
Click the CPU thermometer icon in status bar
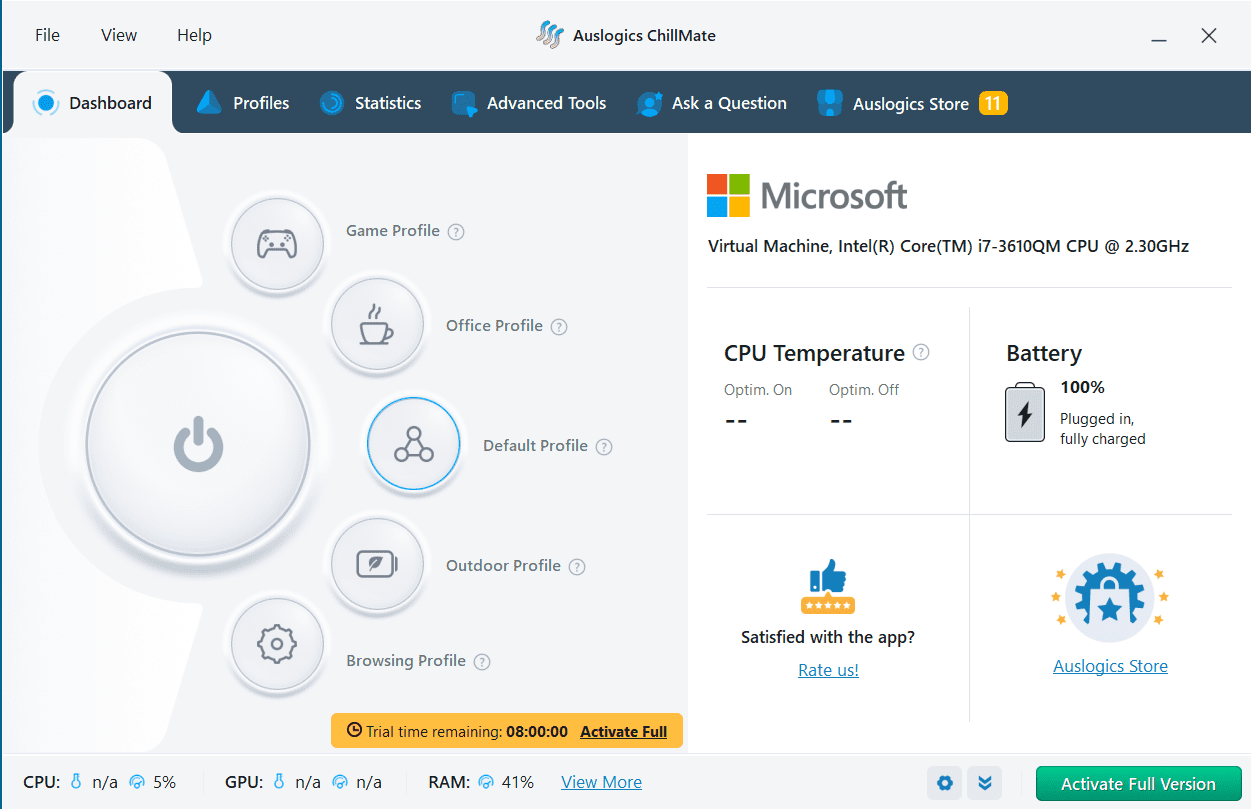tap(76, 782)
